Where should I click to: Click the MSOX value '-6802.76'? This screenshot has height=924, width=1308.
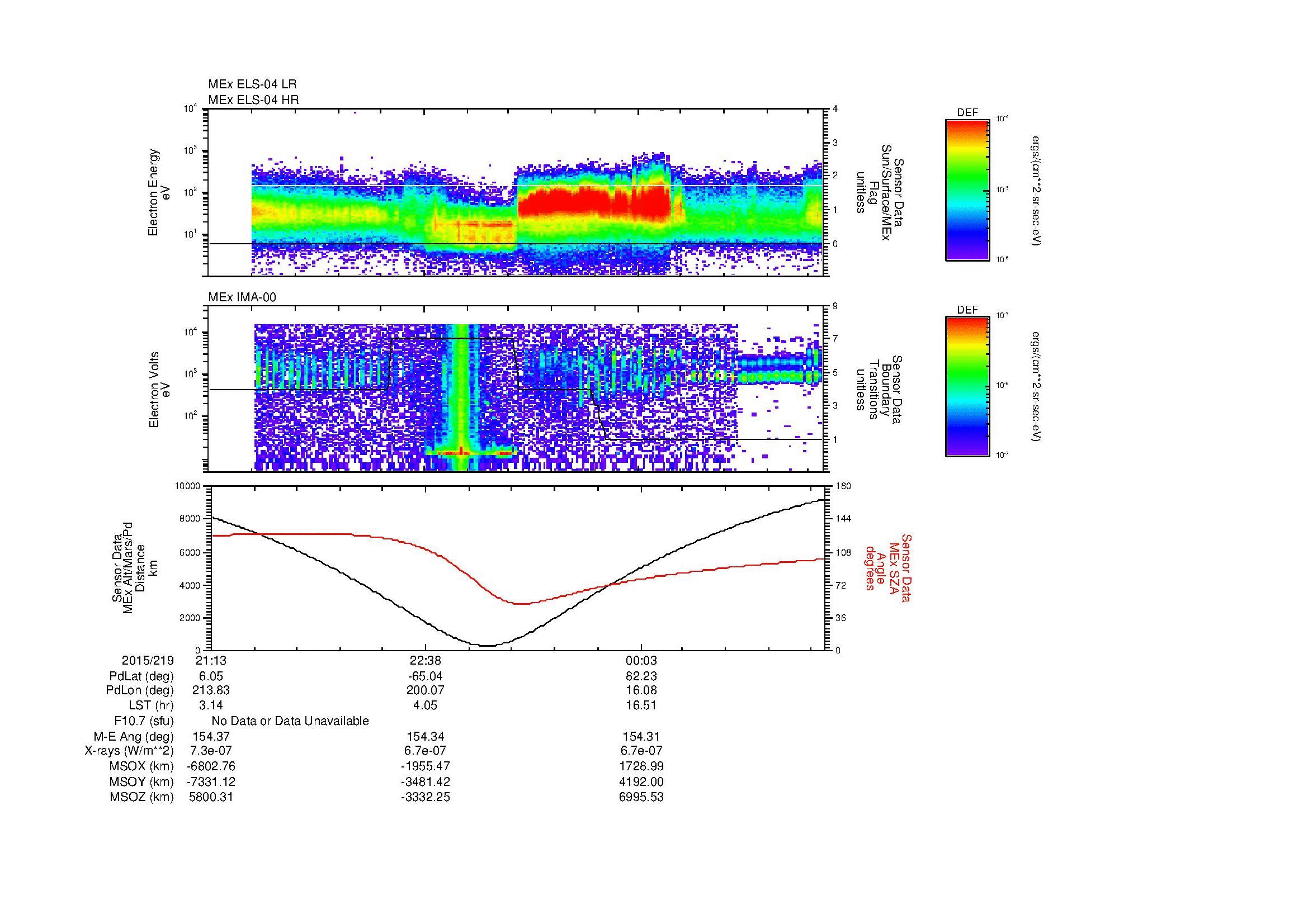211,766
